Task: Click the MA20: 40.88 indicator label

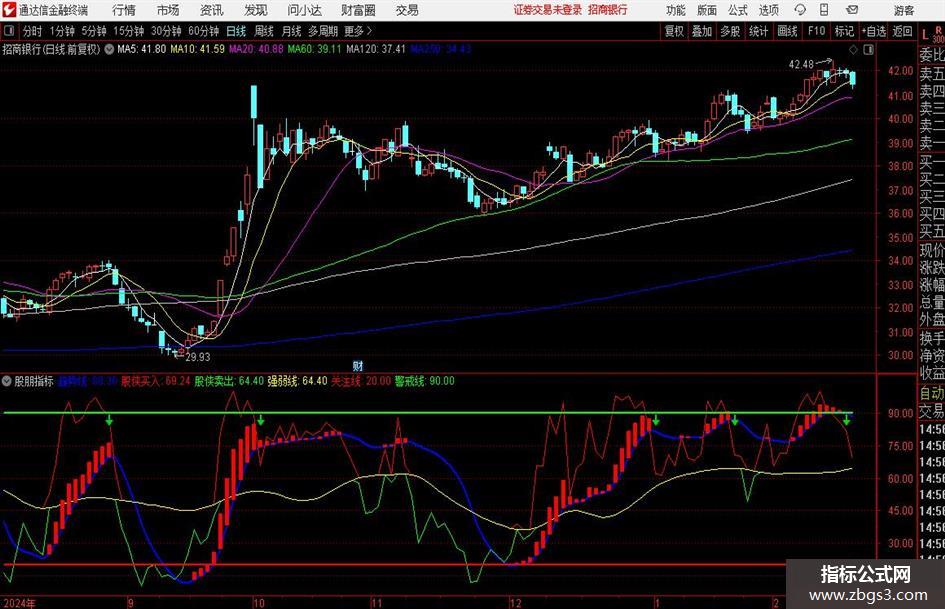Action: 256,49
